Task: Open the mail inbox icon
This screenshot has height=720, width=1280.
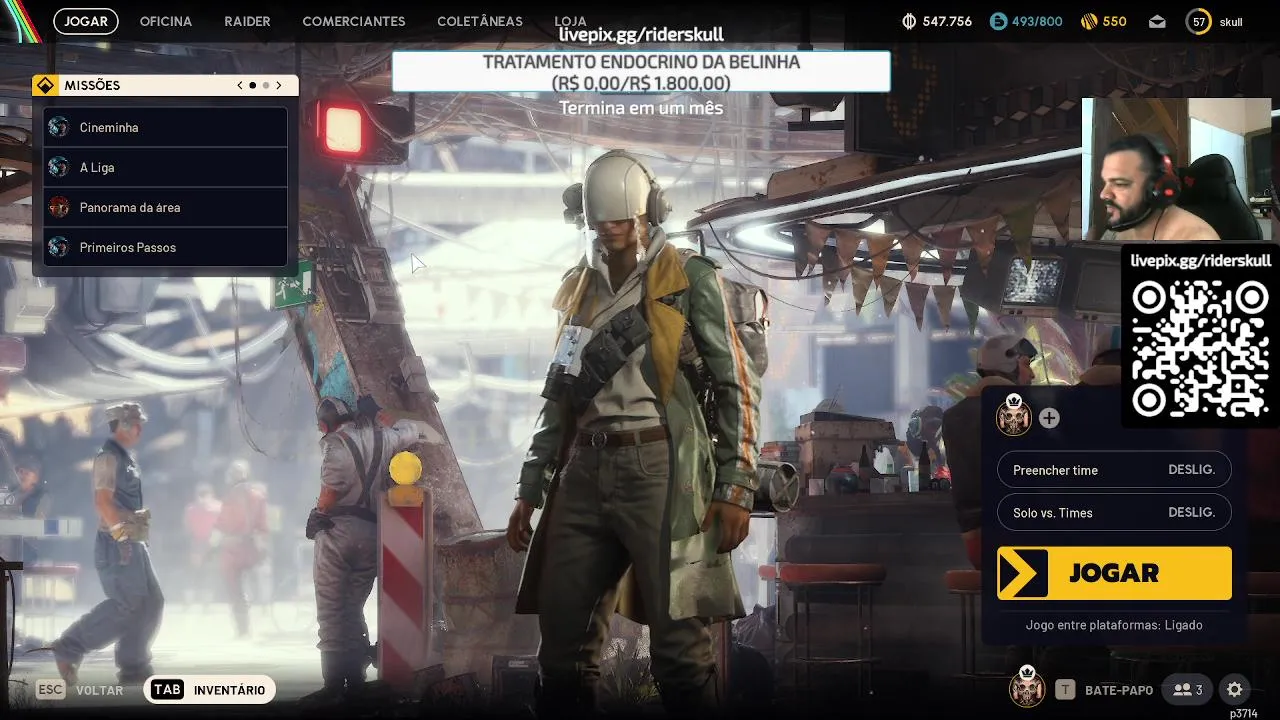Action: 1156,21
